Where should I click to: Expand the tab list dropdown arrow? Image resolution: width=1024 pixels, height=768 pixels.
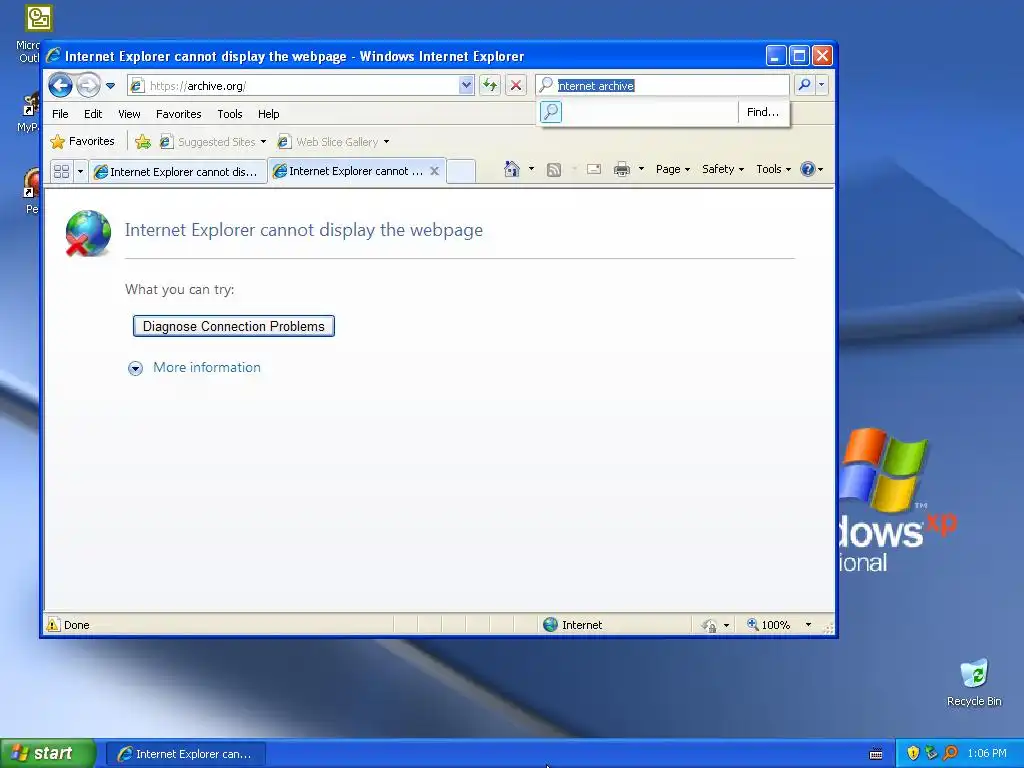pos(80,171)
